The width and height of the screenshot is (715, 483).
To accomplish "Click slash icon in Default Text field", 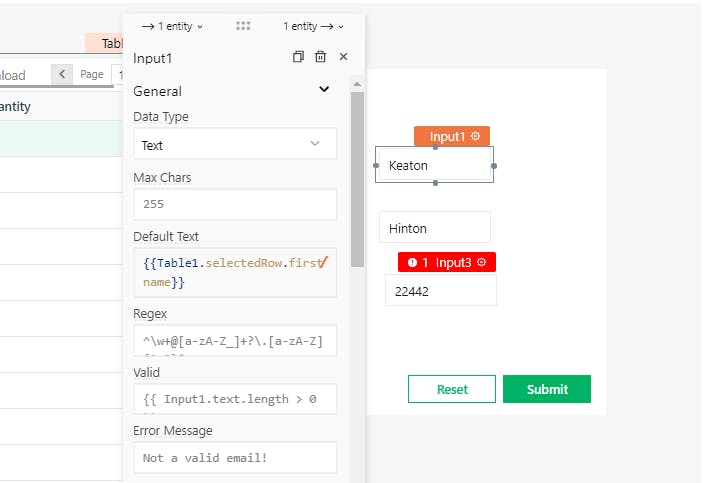I will 326,263.
